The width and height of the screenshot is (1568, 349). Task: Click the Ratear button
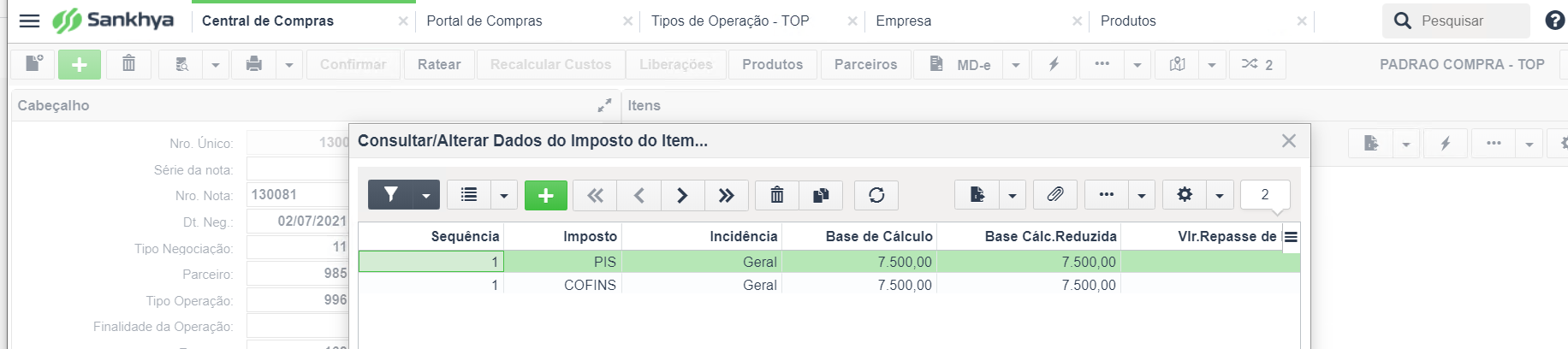pos(439,64)
